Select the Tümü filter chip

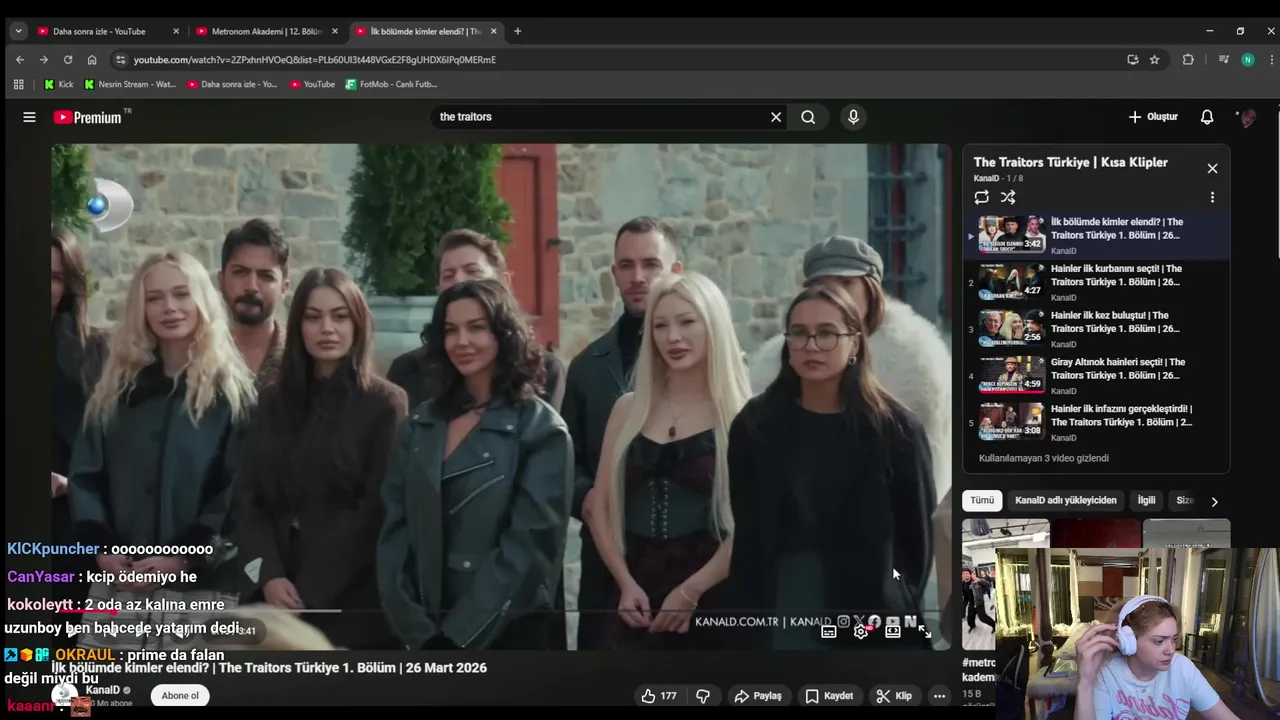click(982, 500)
